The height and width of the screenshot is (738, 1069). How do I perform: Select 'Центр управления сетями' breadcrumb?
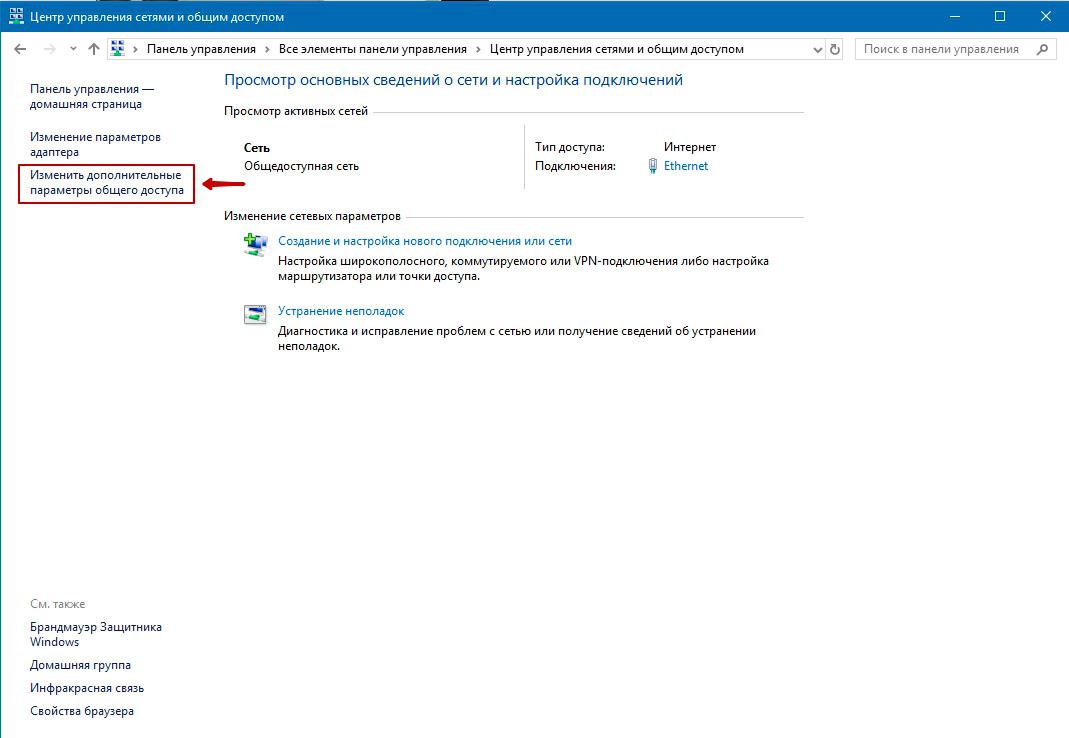click(616, 49)
